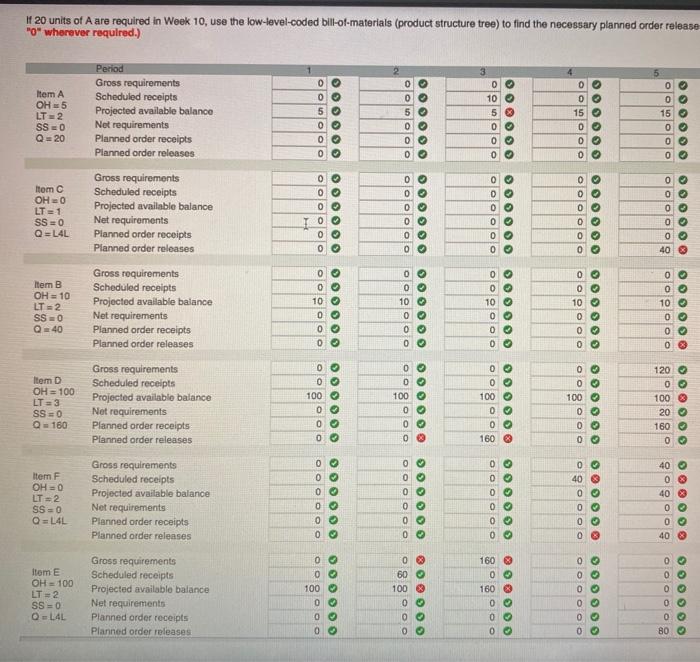Click the "Period" header label
This screenshot has height=662, width=700.
pos(109,68)
